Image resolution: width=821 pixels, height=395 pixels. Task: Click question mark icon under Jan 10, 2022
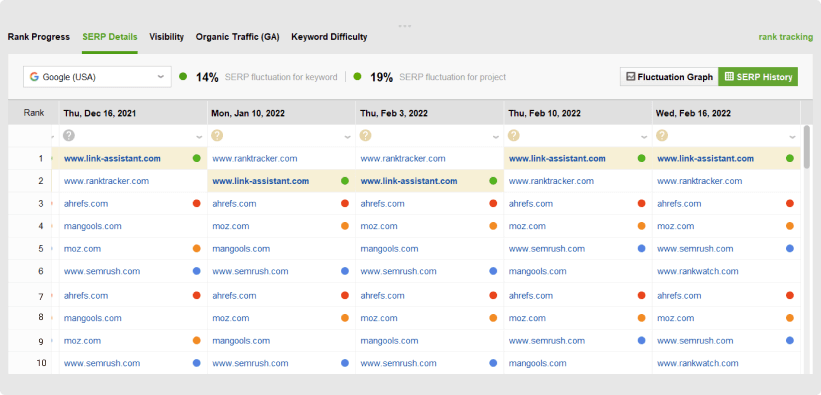click(217, 135)
